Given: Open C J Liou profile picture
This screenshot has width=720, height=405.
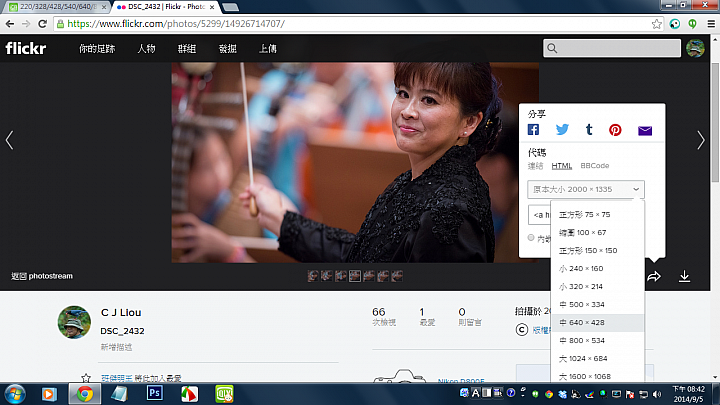Looking at the screenshot, I should pos(74,322).
